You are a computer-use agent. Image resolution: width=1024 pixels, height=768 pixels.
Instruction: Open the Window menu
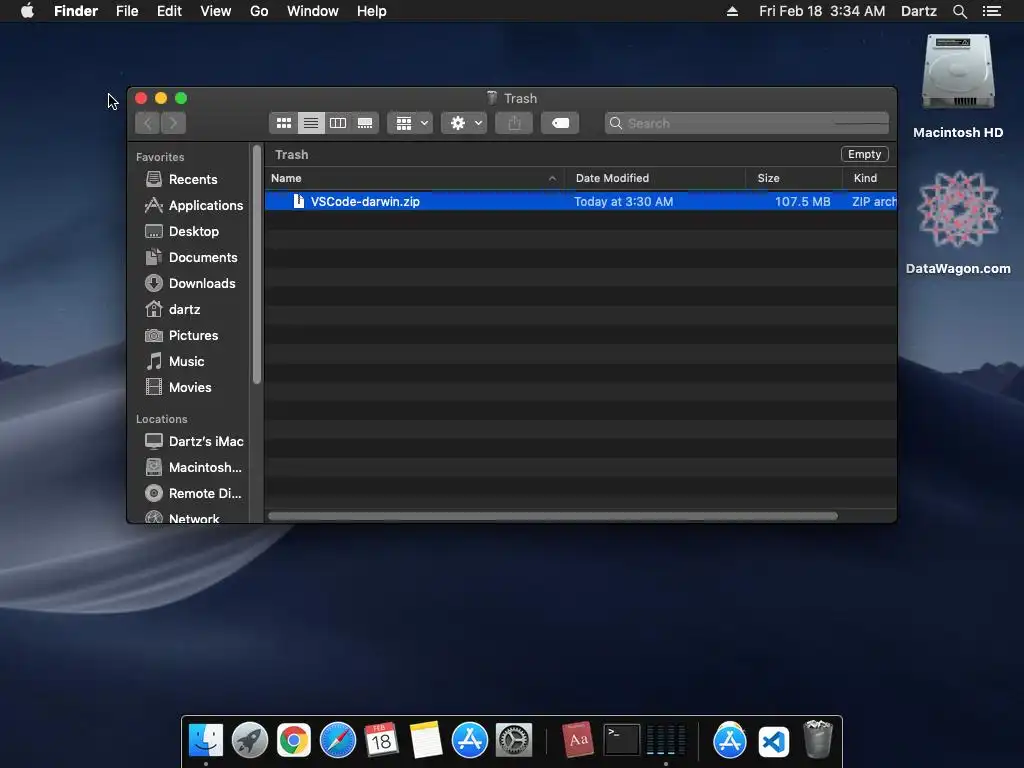[313, 11]
